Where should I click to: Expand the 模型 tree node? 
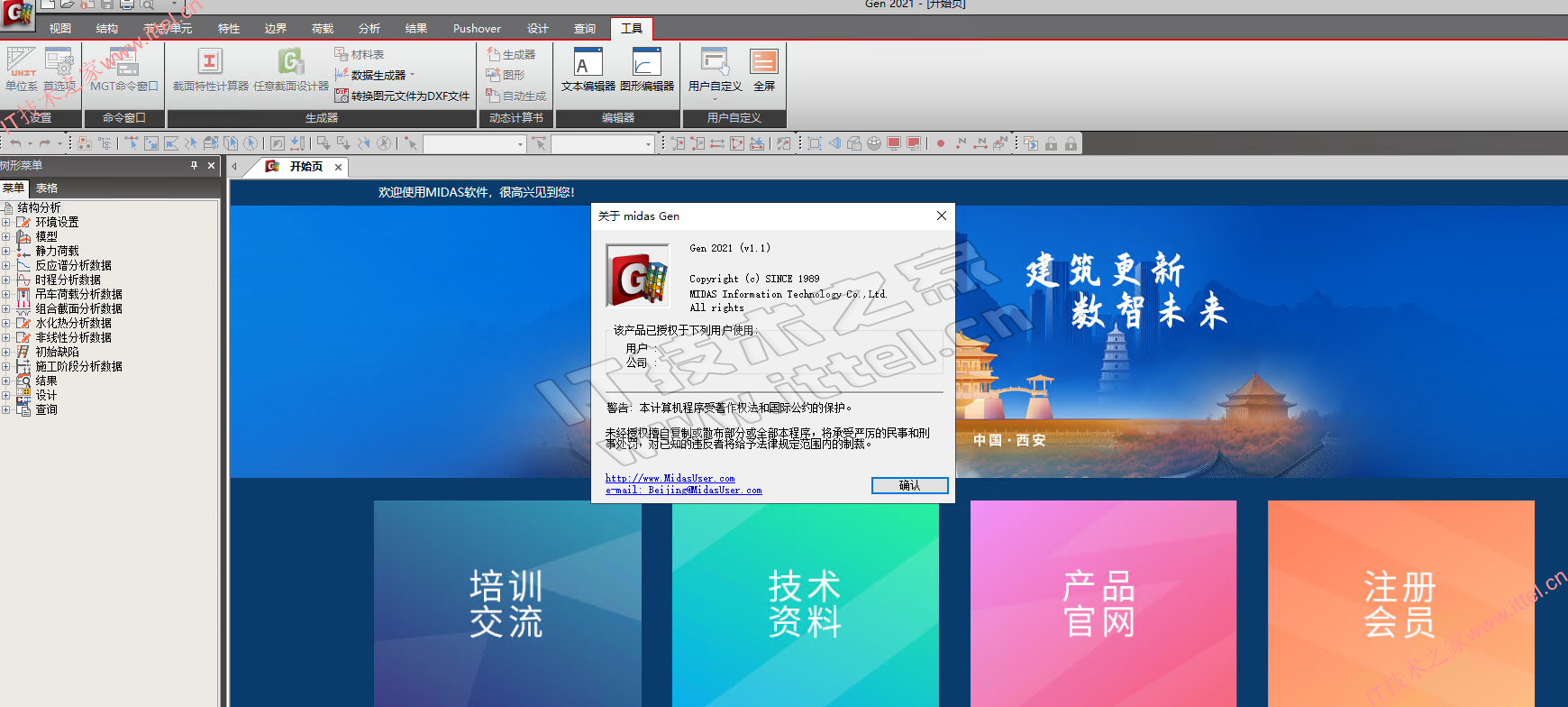pyautogui.click(x=5, y=236)
